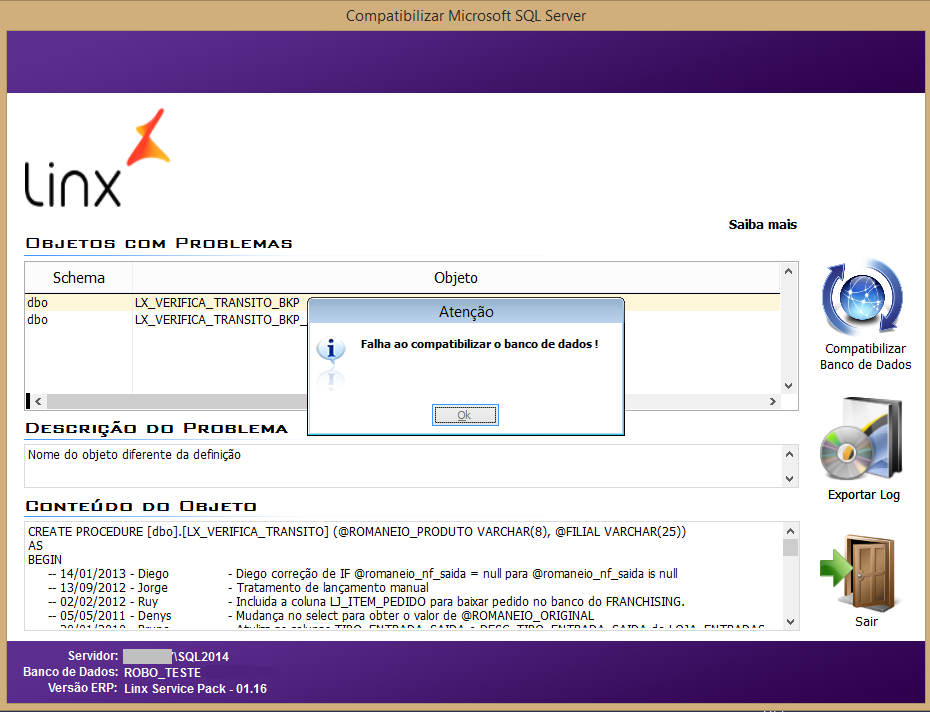Click the Compatibilizar Banco de Dados label
The image size is (930, 712).
click(x=865, y=357)
